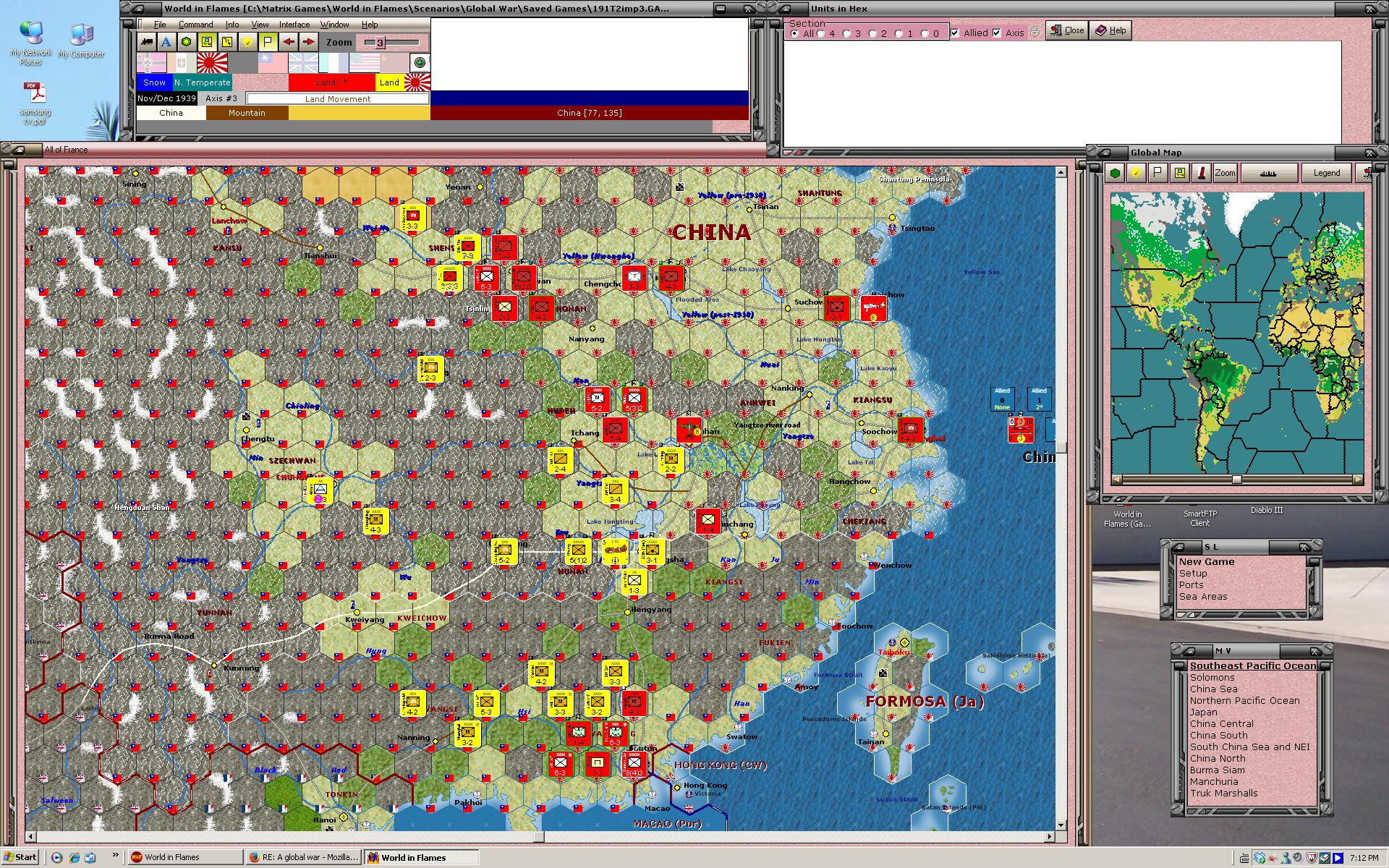Click Zoom button in Global Map toolbar
Viewport: 1389px width, 868px height.
[1225, 173]
